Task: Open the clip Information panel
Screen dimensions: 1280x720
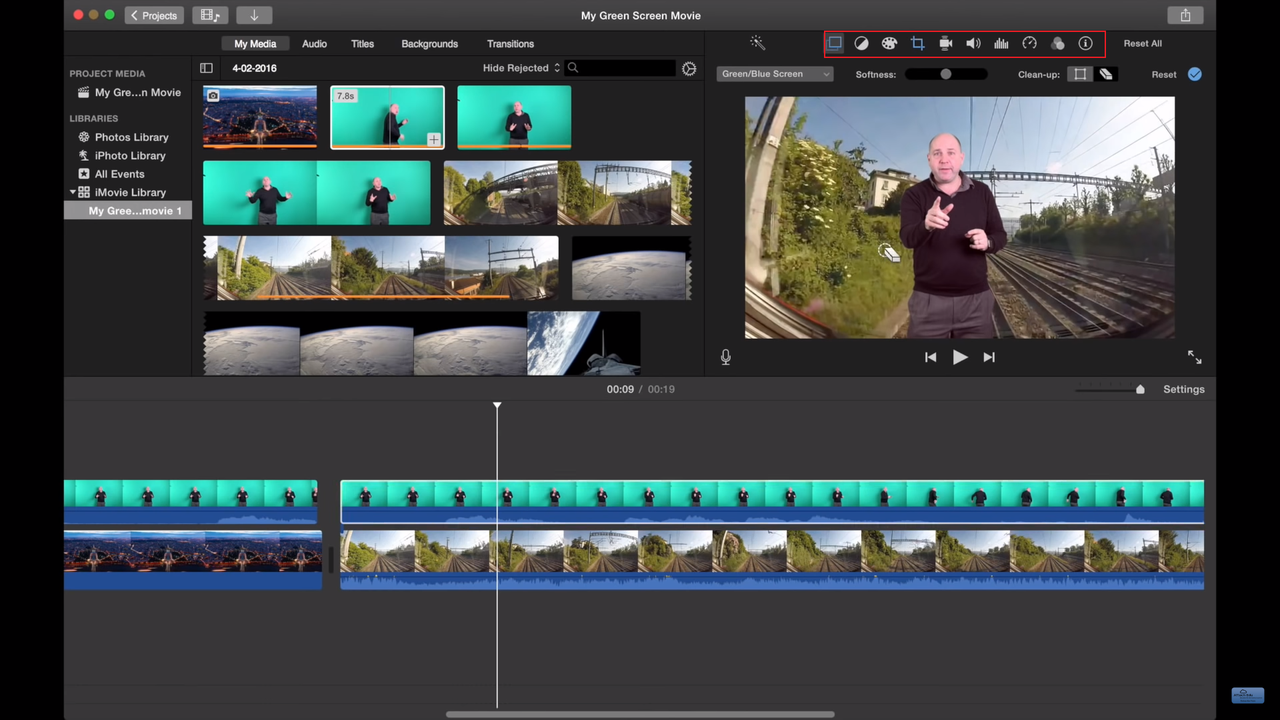Action: (1085, 43)
